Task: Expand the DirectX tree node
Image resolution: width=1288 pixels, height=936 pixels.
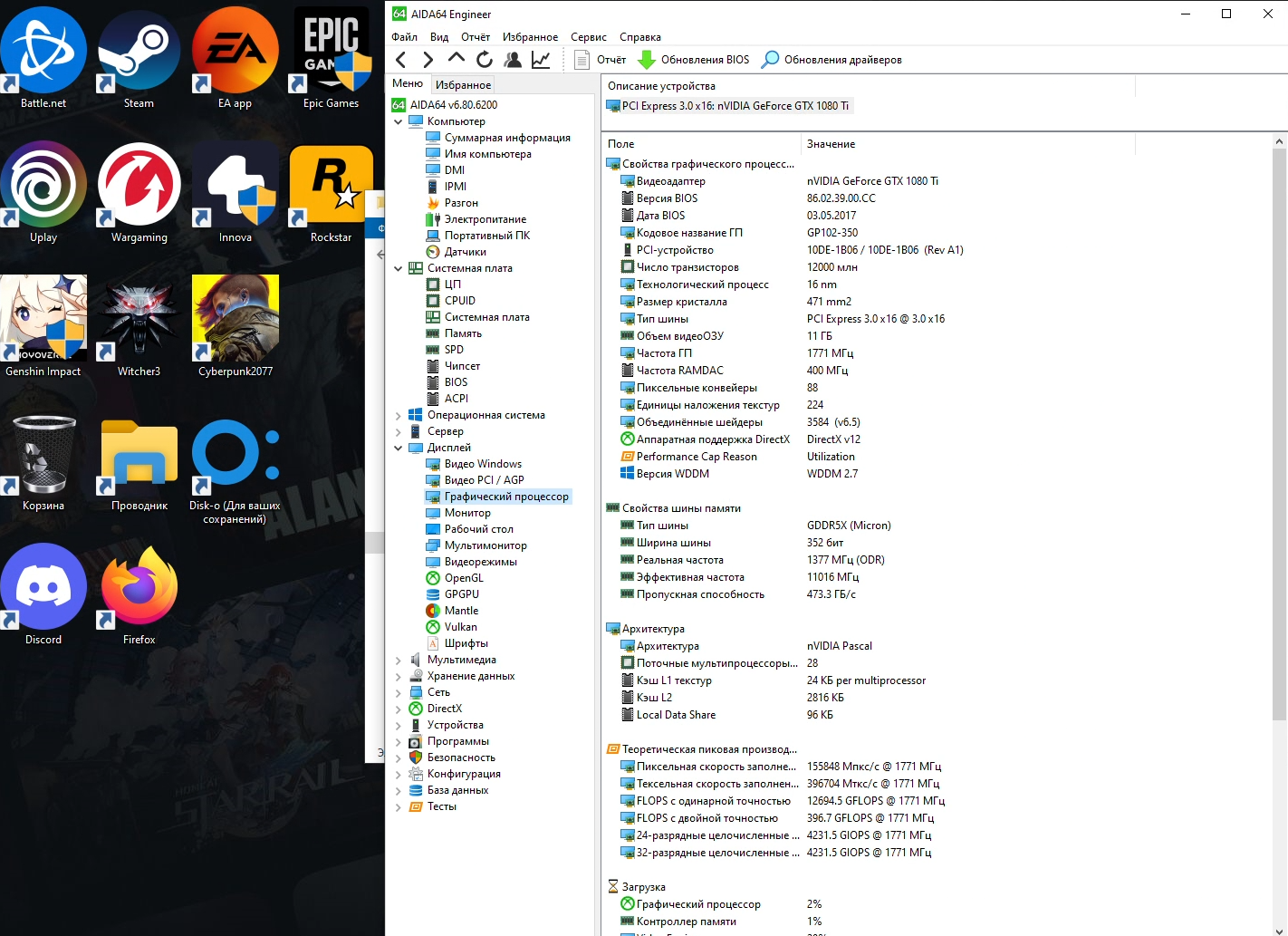Action: point(398,709)
